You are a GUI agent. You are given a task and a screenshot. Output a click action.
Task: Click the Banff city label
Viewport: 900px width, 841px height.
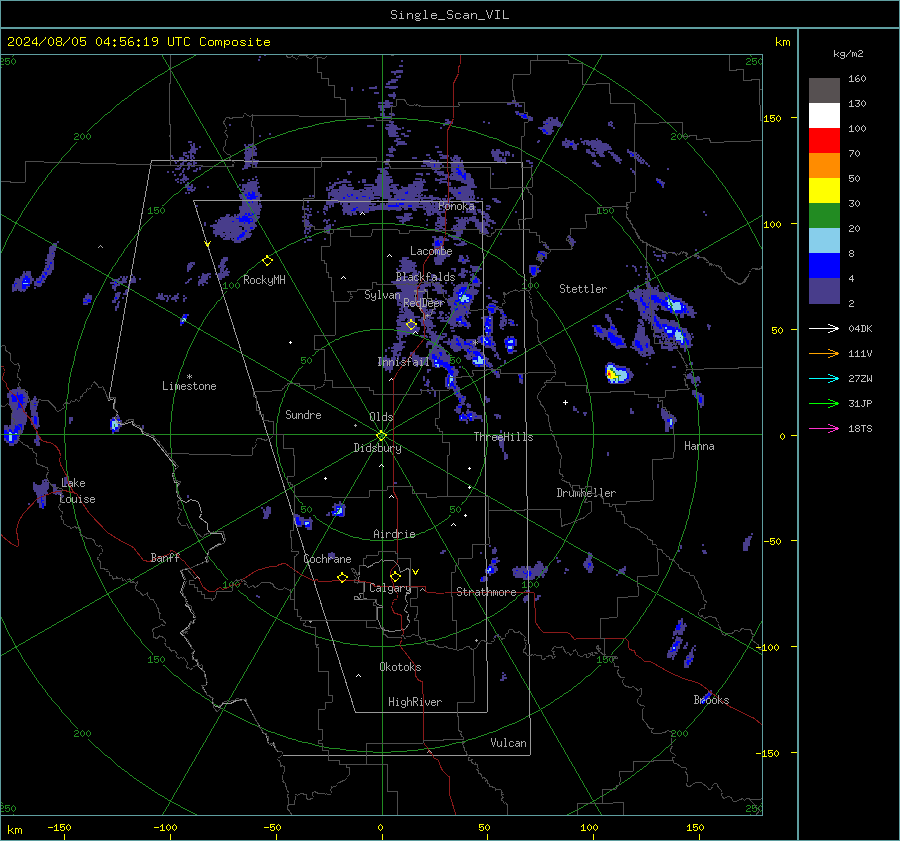(x=165, y=558)
